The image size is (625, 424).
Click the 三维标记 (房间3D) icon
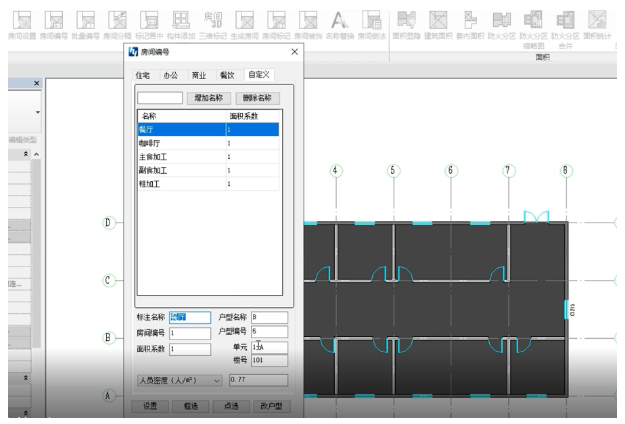click(213, 25)
